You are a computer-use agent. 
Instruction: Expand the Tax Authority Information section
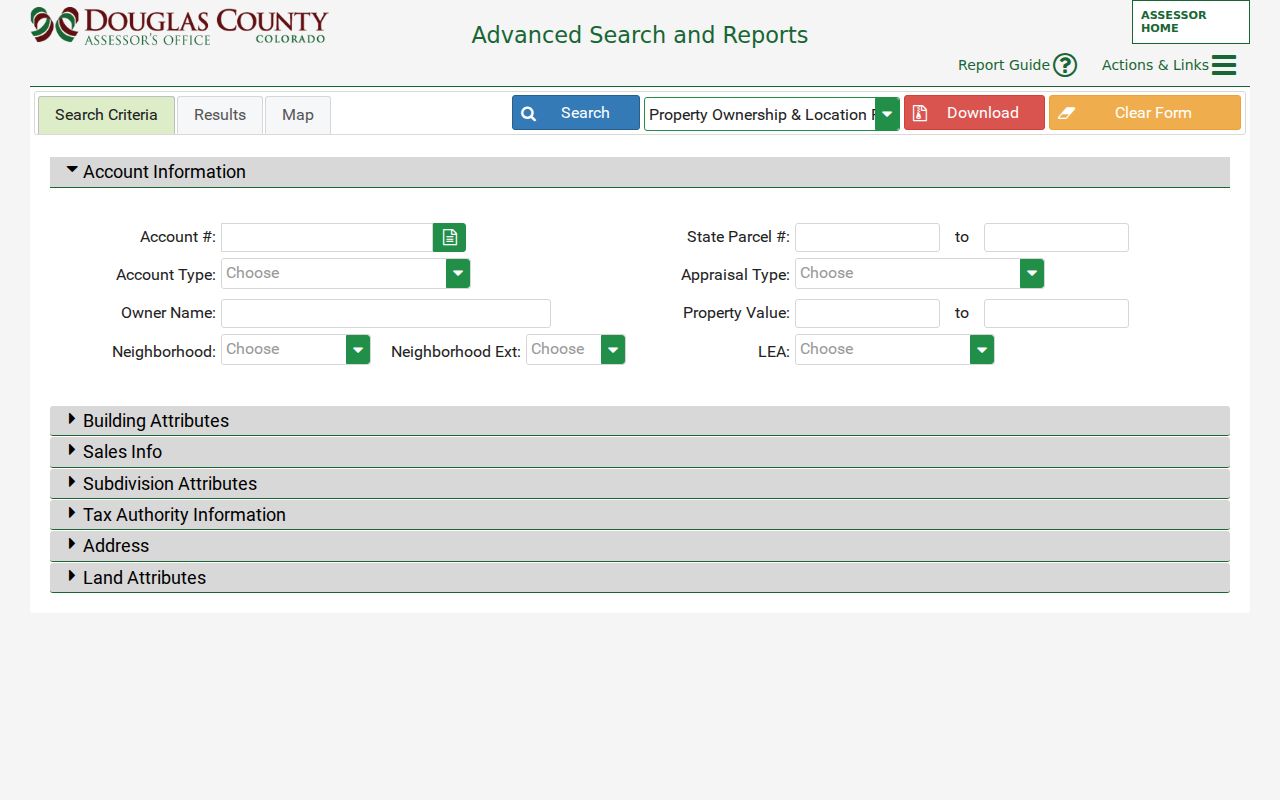coord(640,515)
